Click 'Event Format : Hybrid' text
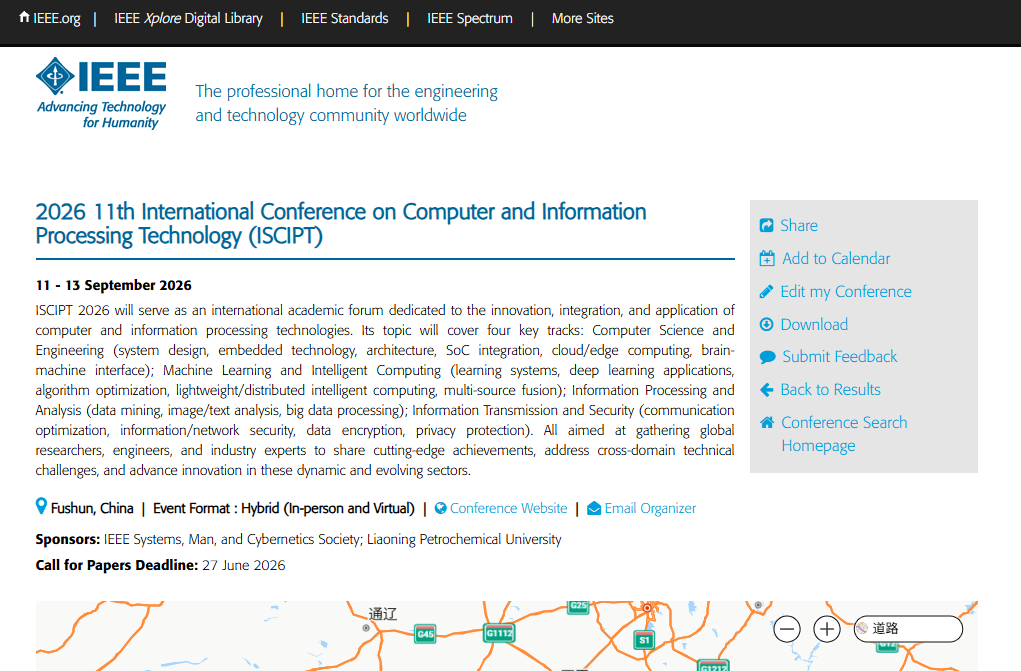The image size is (1021, 671). (x=283, y=508)
